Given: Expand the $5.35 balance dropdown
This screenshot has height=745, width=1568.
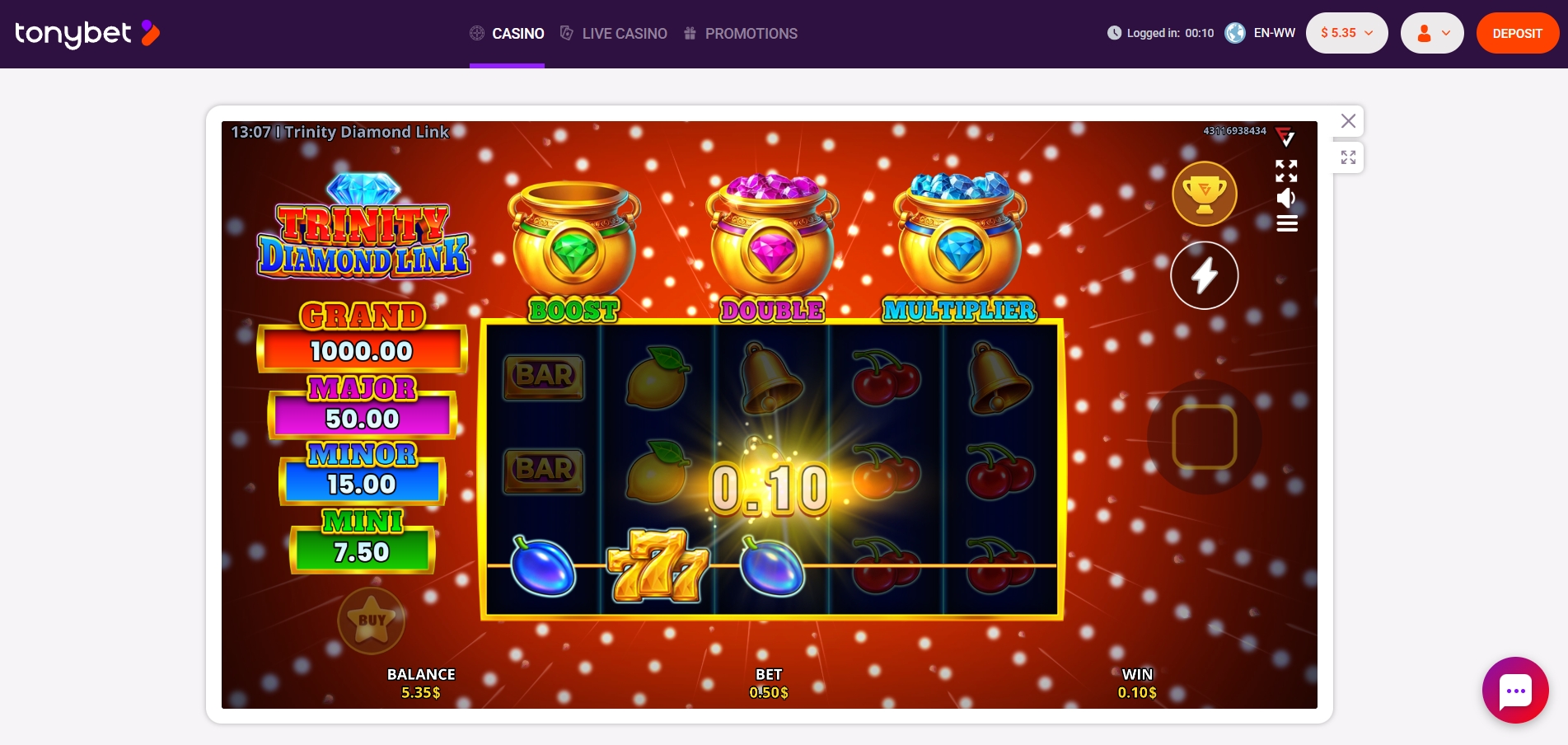Looking at the screenshot, I should [x=1346, y=33].
